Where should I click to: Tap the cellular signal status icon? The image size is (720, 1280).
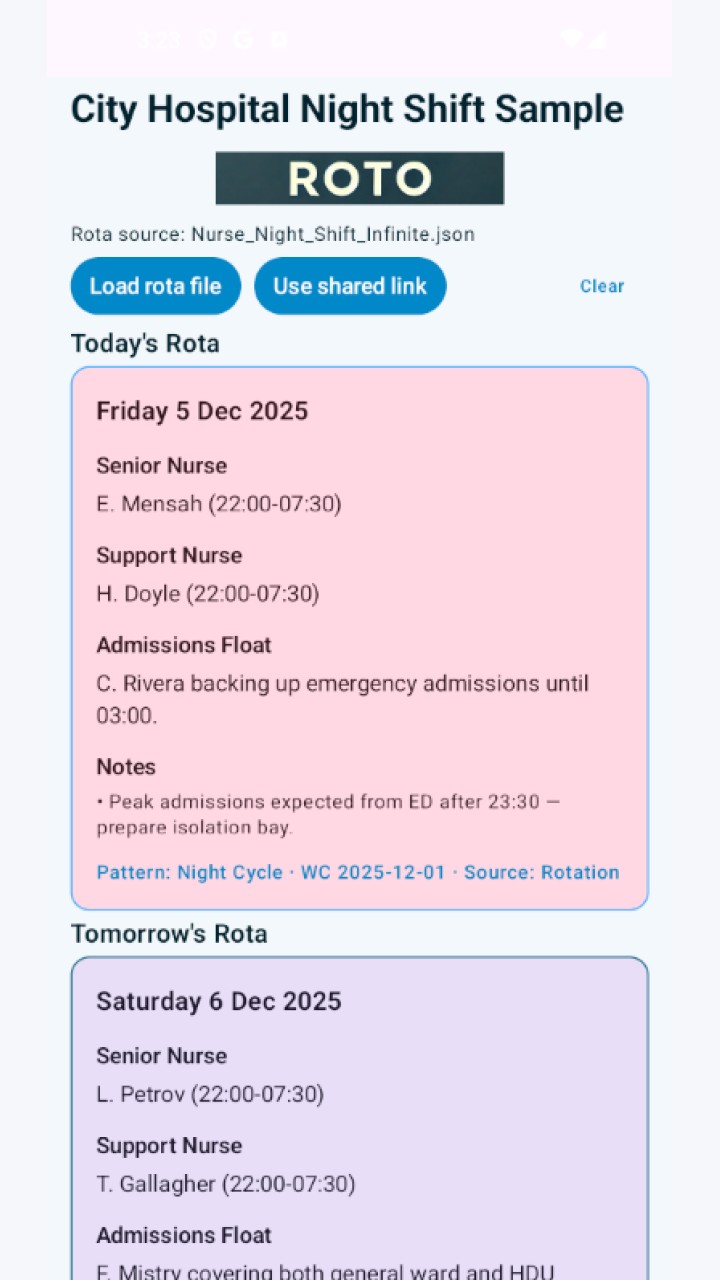(x=597, y=39)
